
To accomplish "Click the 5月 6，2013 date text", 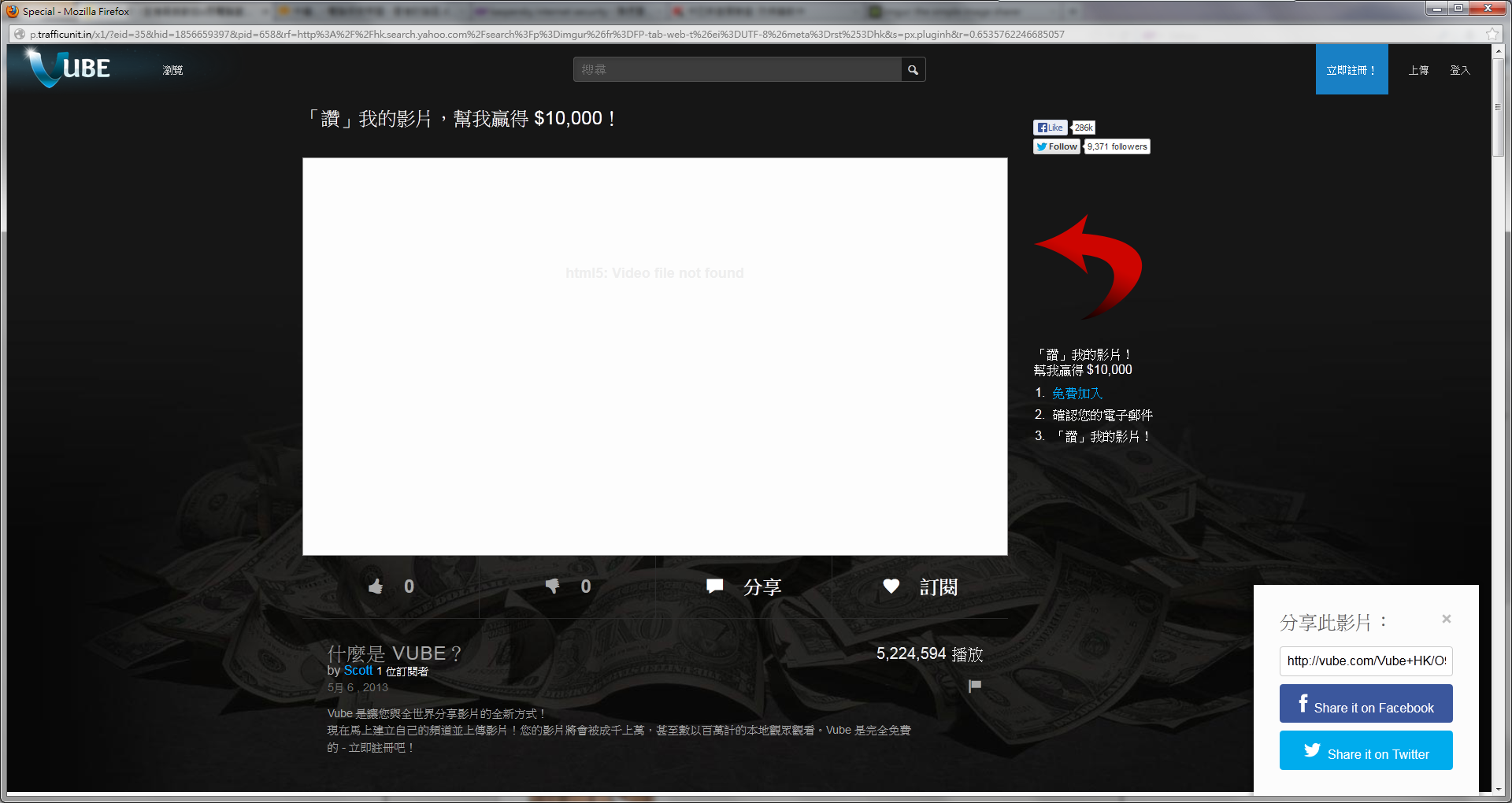I will [x=358, y=687].
